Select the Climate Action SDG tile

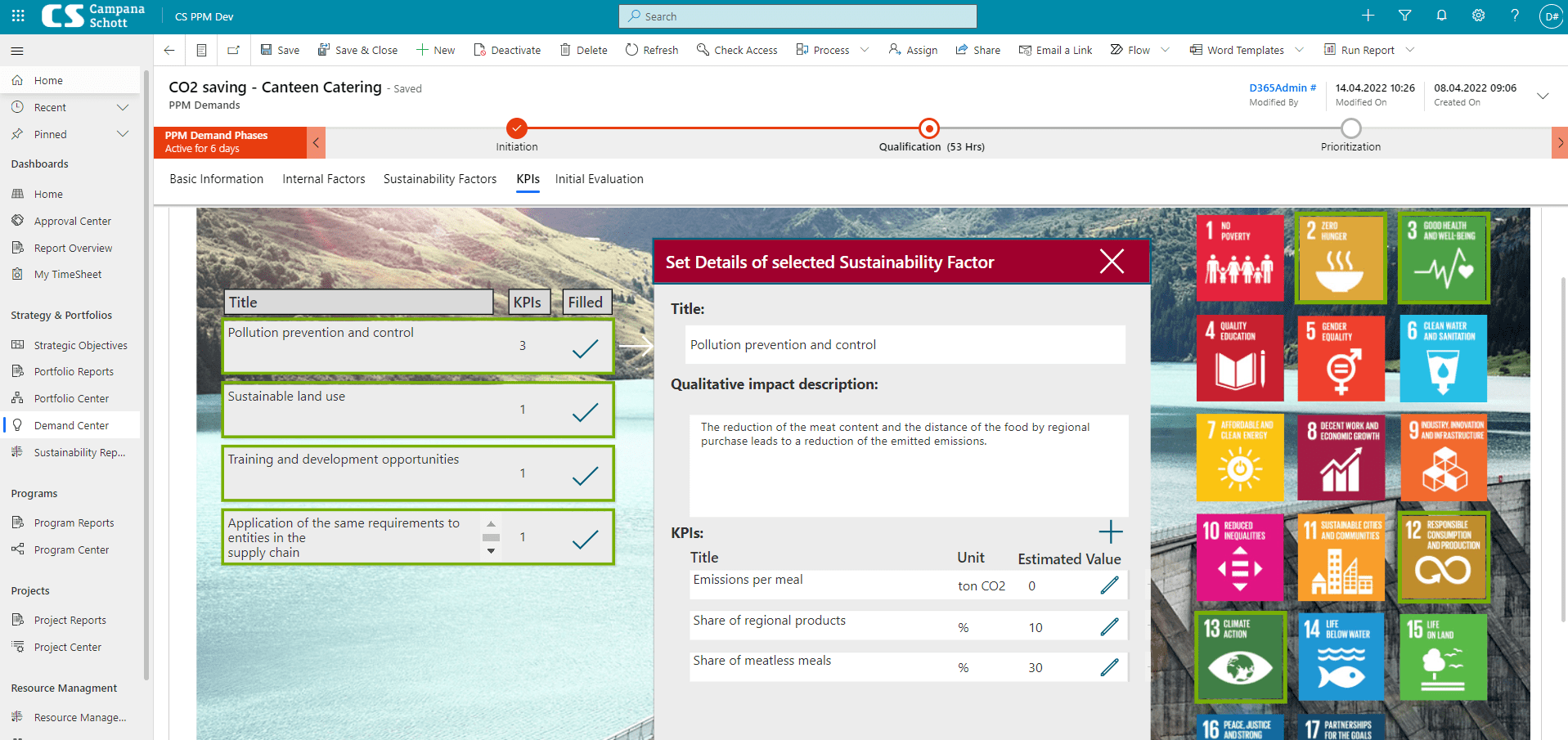(1240, 657)
